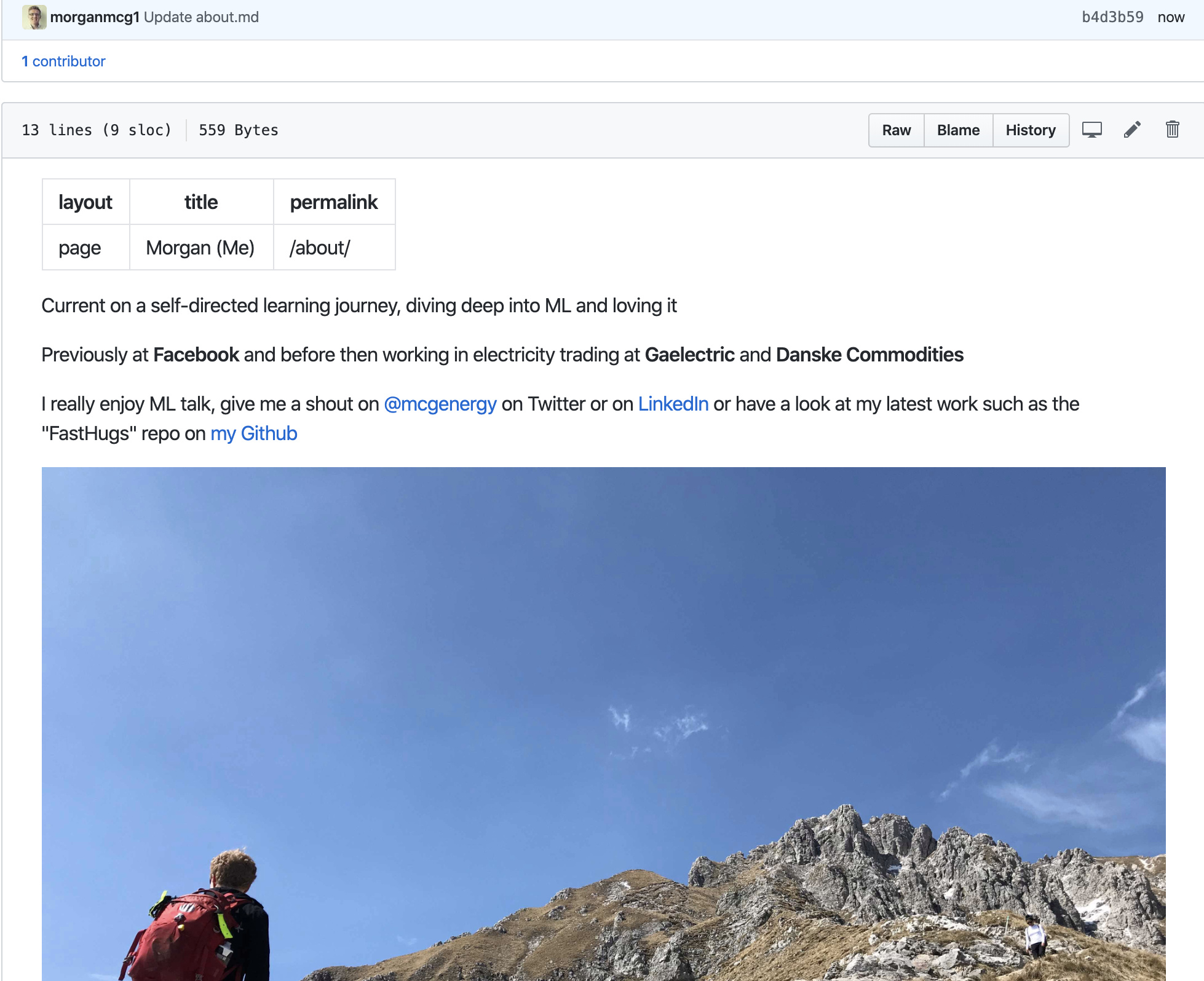Open the LinkedIn link

tap(673, 404)
